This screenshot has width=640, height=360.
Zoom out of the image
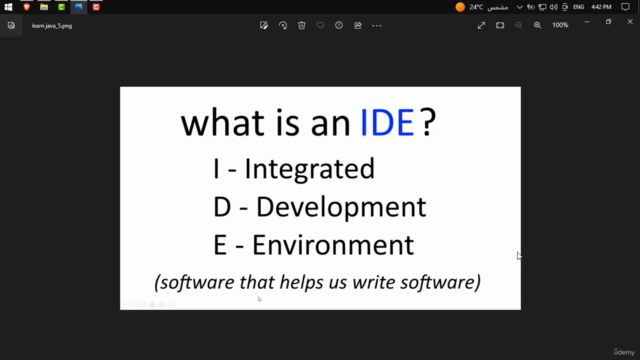[x=519, y=25]
